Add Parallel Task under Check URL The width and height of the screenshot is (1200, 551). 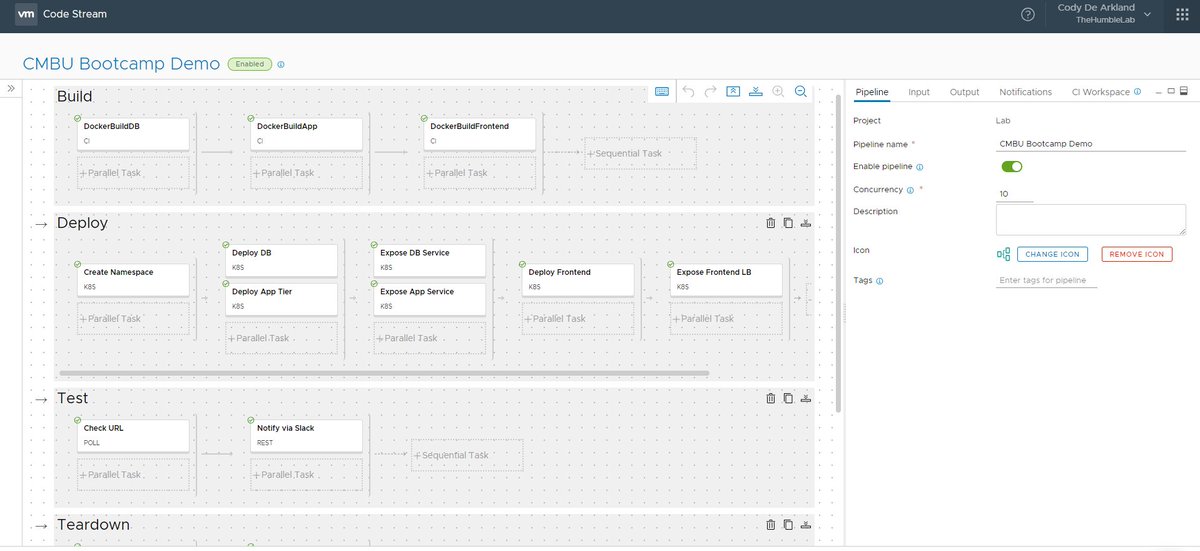[x=133, y=474]
